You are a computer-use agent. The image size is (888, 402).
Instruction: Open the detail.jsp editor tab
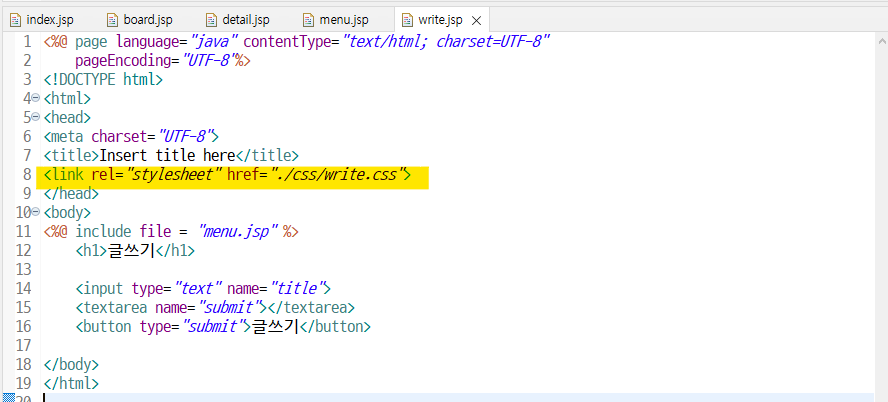pyautogui.click(x=238, y=20)
